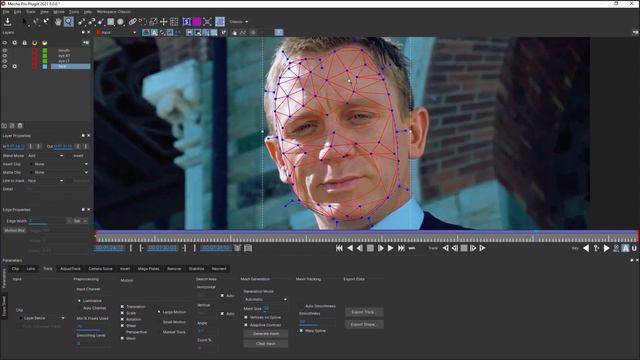Open the Link to track dropdown
The width and height of the screenshot is (640, 360).
(45, 180)
